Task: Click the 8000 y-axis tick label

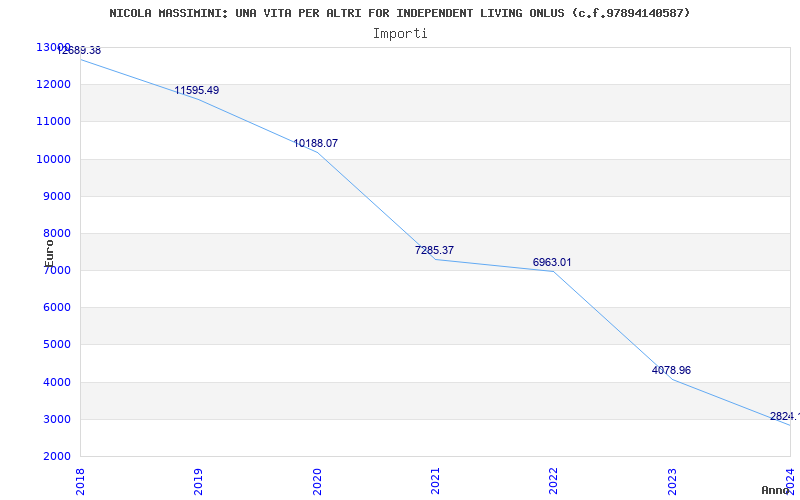Action: pyautogui.click(x=56, y=233)
